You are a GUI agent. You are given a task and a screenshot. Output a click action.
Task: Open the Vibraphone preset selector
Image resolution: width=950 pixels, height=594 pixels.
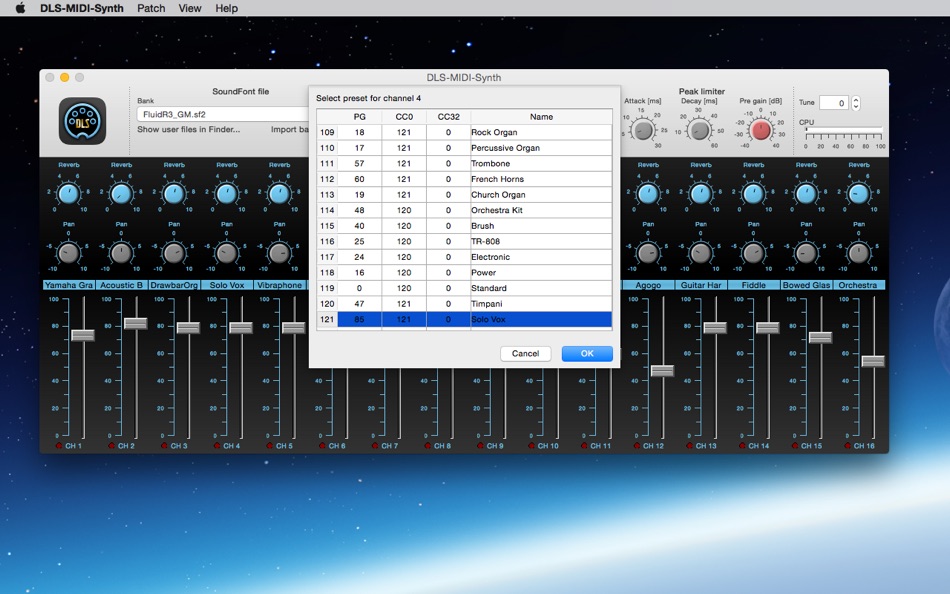[x=279, y=285]
